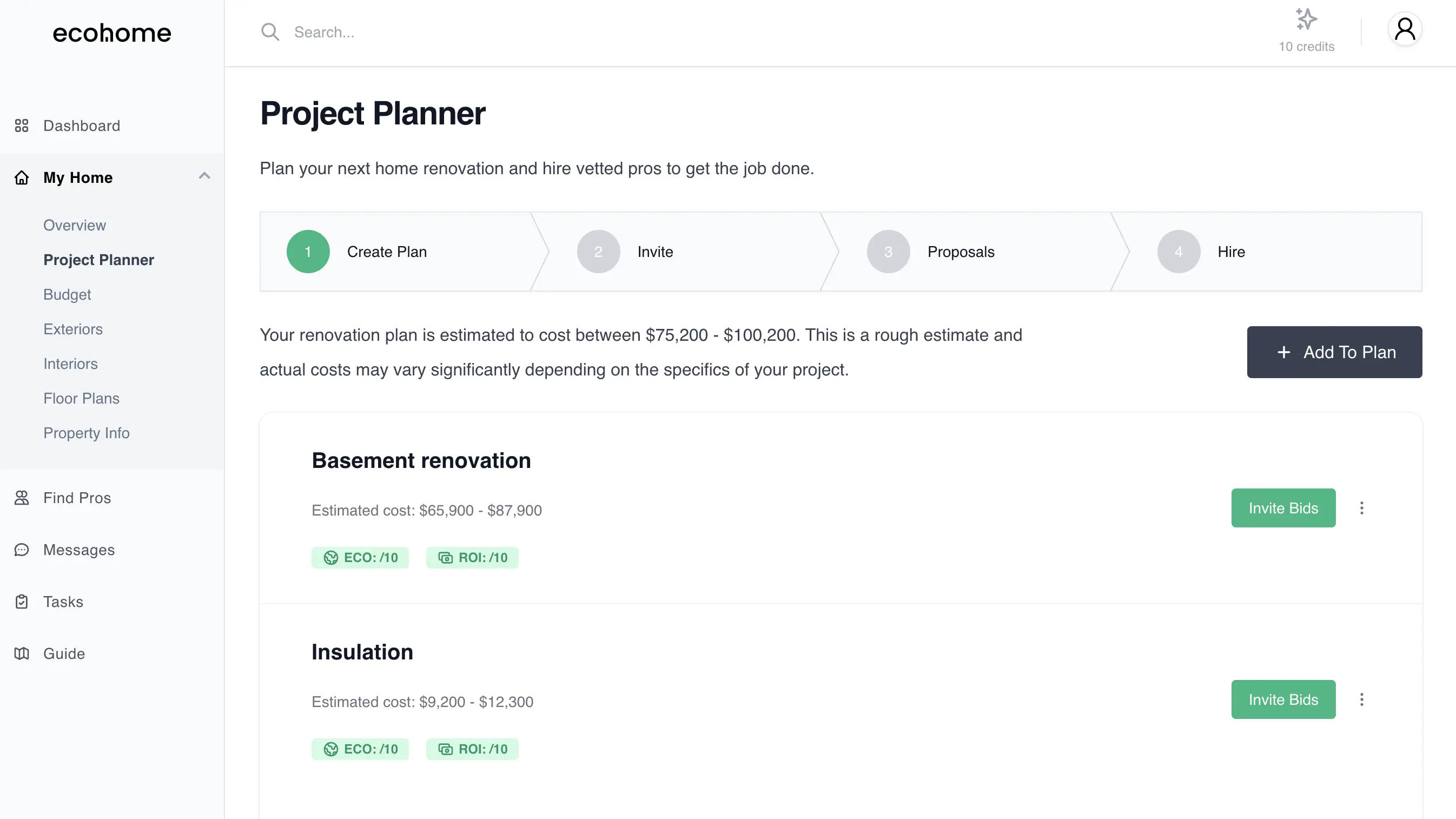Select the Find Pros people icon
The width and height of the screenshot is (1456, 819).
coord(22,498)
